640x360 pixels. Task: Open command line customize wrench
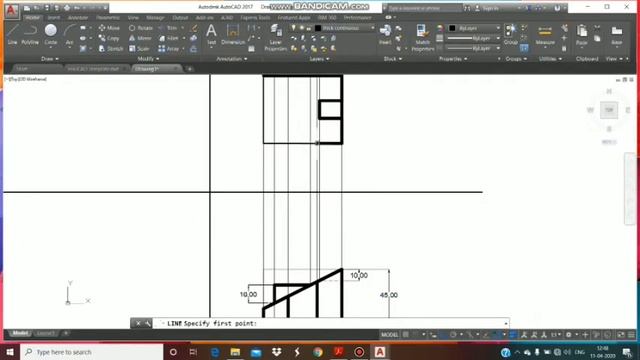pos(147,323)
